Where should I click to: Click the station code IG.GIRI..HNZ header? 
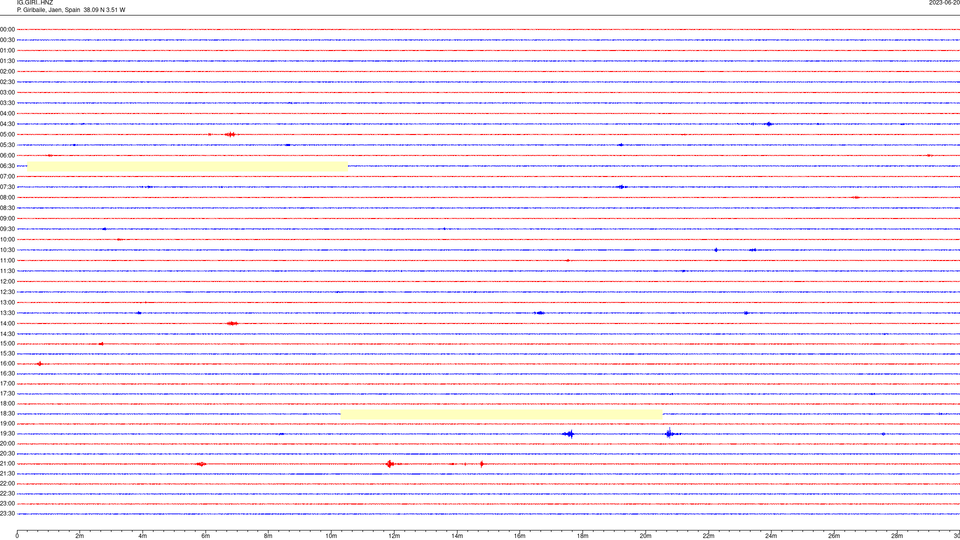(35, 3)
